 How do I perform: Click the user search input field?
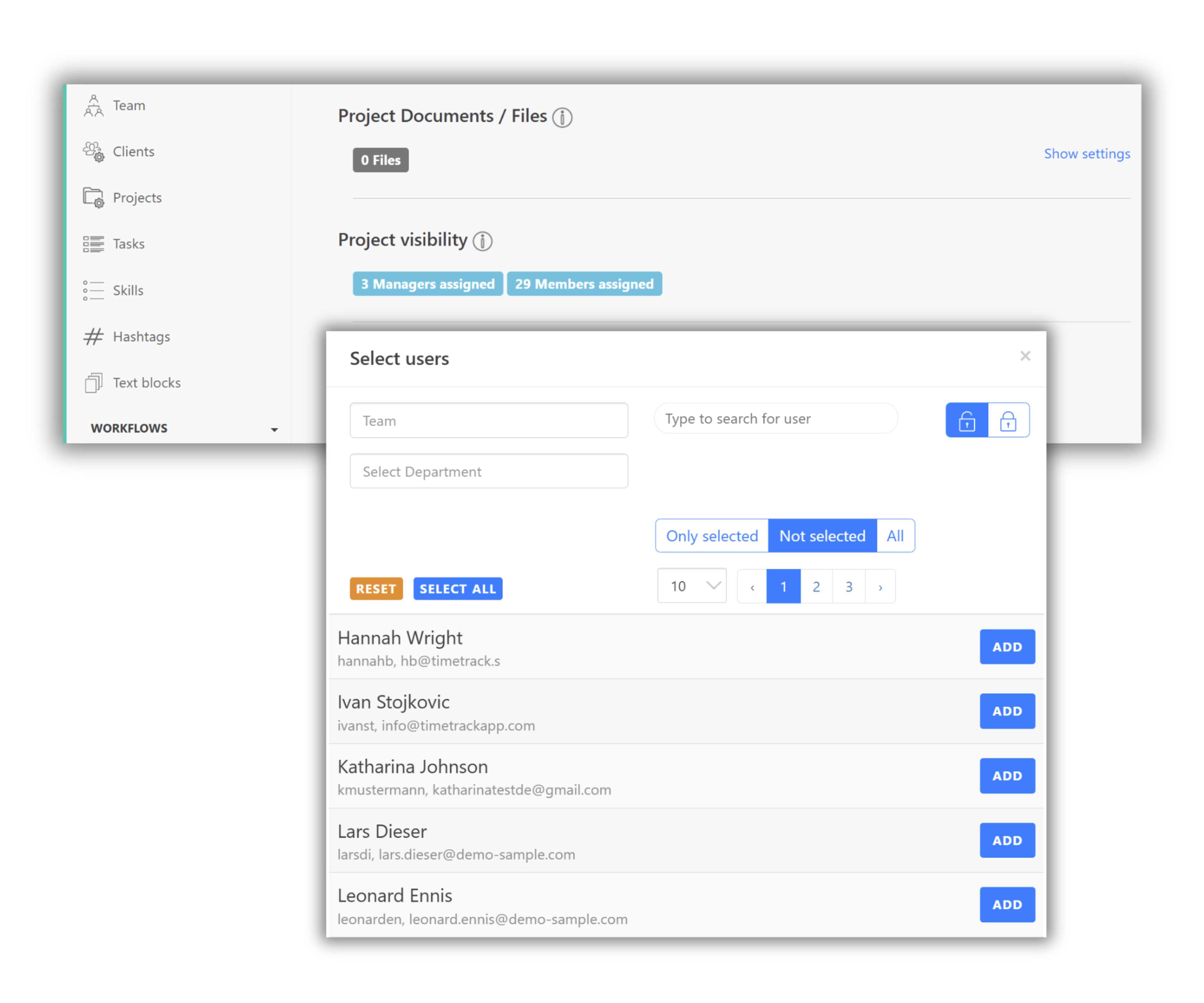pyautogui.click(x=775, y=419)
